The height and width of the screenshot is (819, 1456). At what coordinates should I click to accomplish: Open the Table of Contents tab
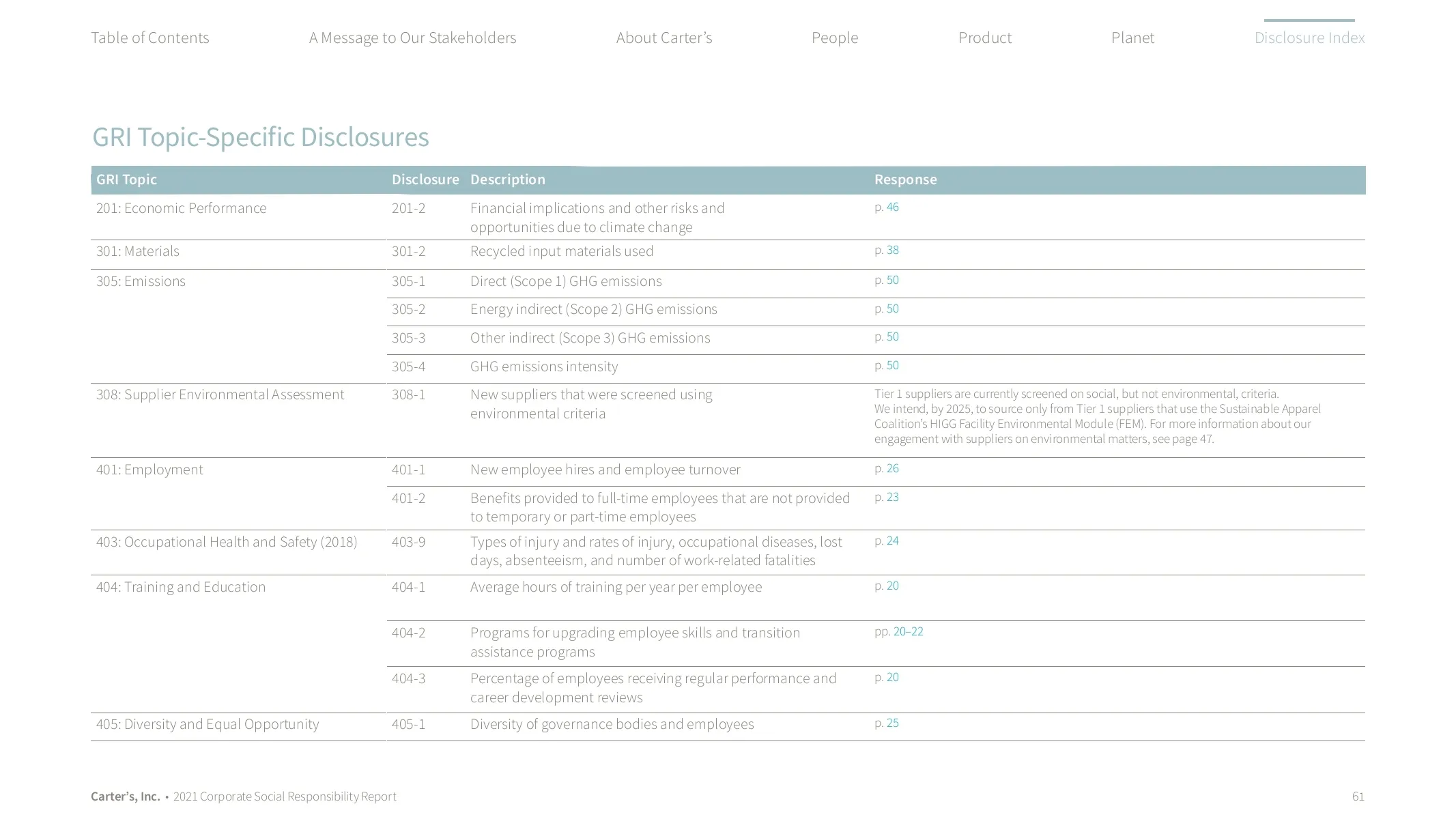coord(150,38)
